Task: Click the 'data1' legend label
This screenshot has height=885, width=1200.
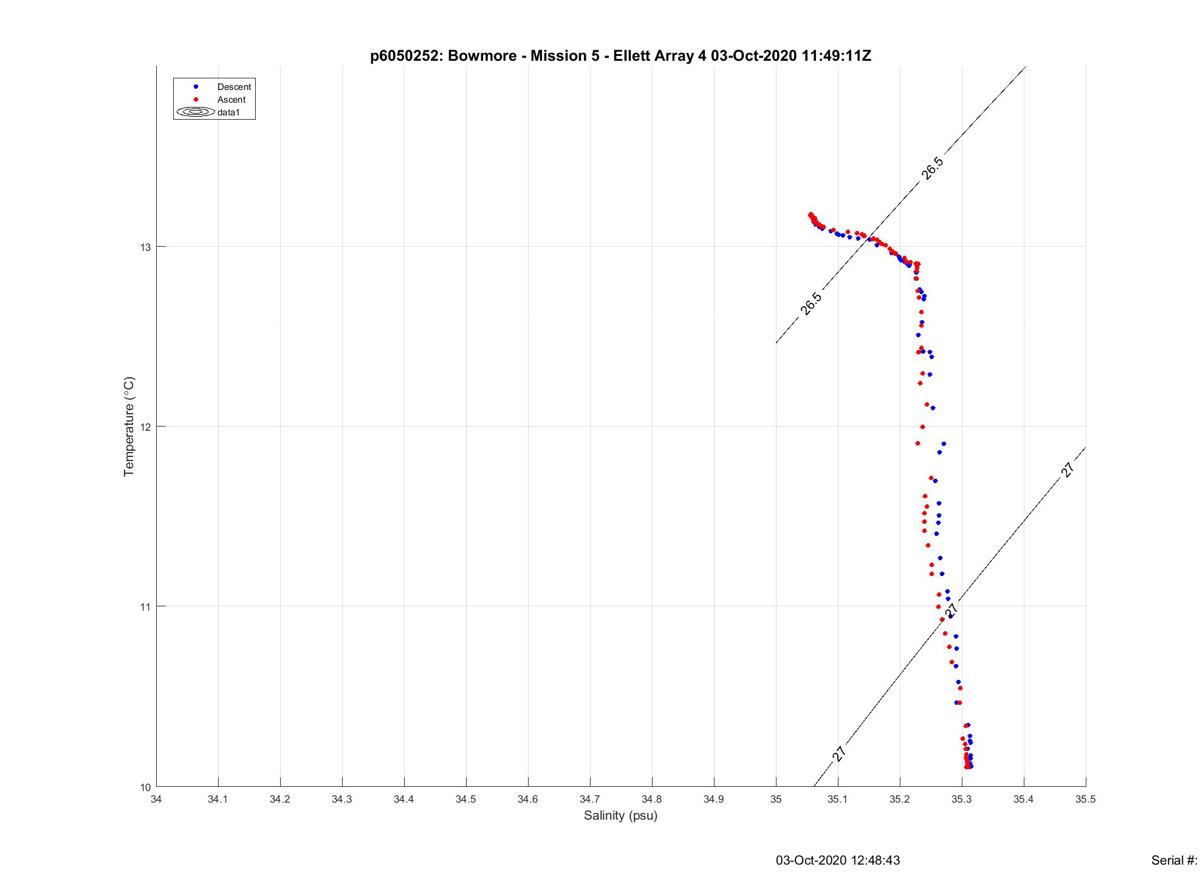Action: [229, 113]
